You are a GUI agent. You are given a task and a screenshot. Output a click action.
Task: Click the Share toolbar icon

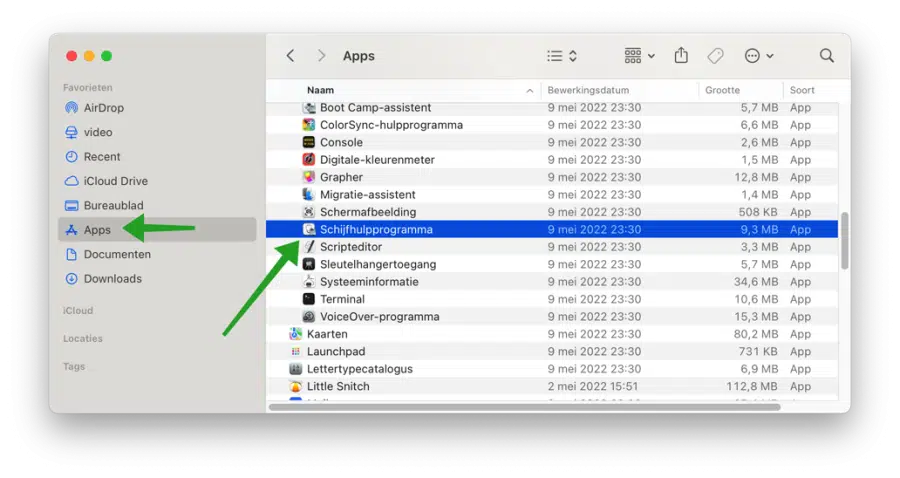[681, 55]
